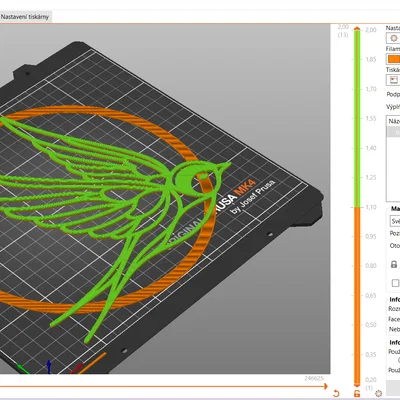Tick the checkbox below the padlock

pyautogui.click(x=395, y=283)
